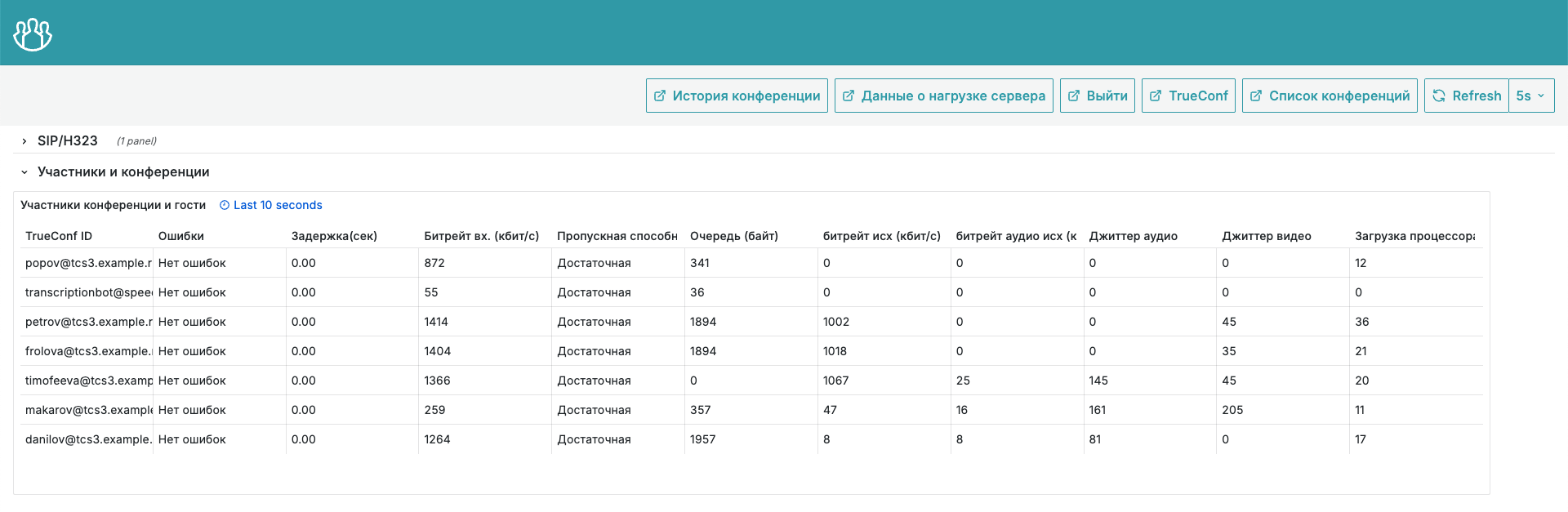Click incoming bitrate value 1264
1568x512 pixels.
pyautogui.click(x=438, y=439)
